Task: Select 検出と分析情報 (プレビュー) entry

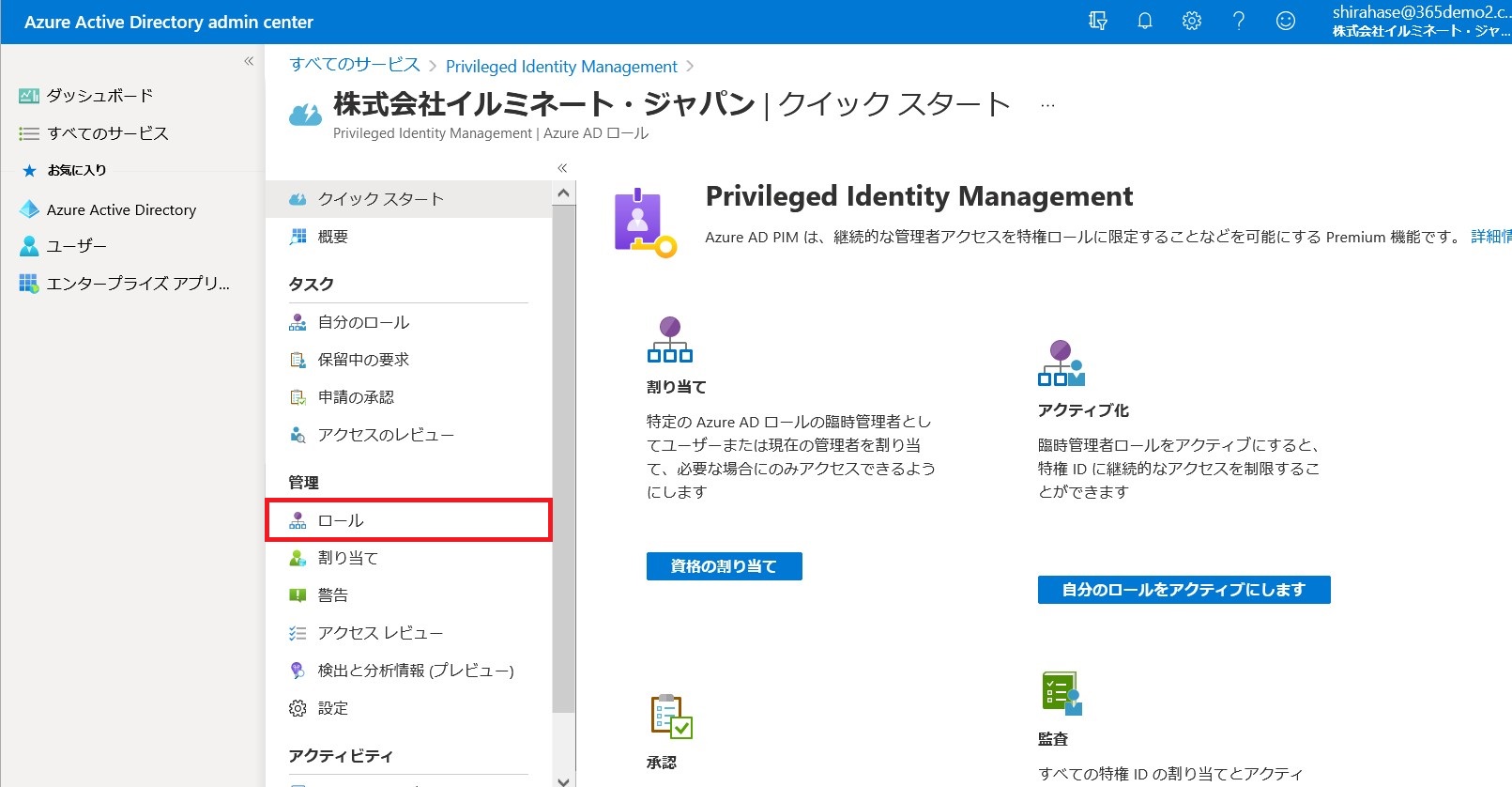Action: point(408,671)
